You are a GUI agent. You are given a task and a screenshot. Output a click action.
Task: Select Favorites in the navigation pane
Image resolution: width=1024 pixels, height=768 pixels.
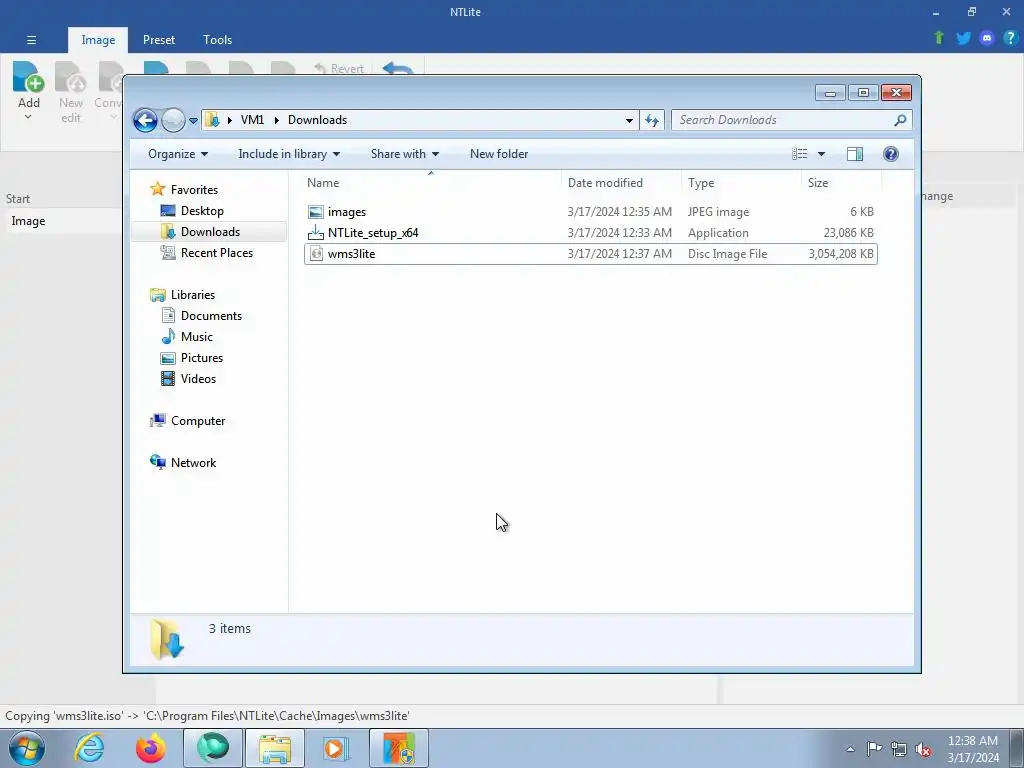pyautogui.click(x=194, y=190)
